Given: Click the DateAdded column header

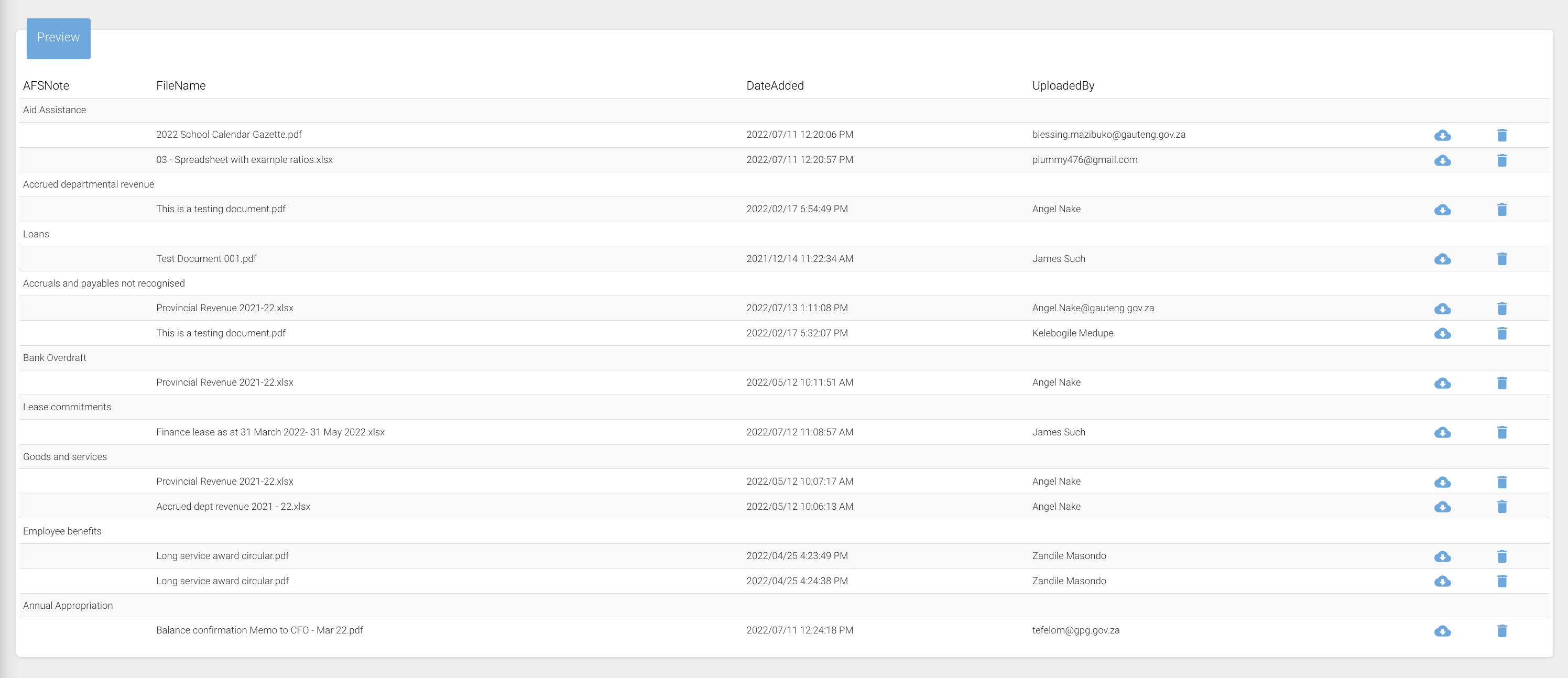Looking at the screenshot, I should [775, 86].
